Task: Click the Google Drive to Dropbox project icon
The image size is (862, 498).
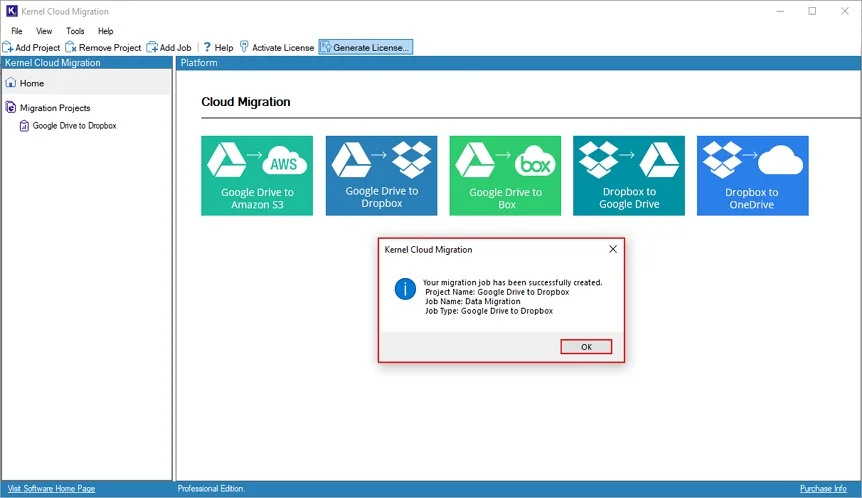Action: click(24, 126)
